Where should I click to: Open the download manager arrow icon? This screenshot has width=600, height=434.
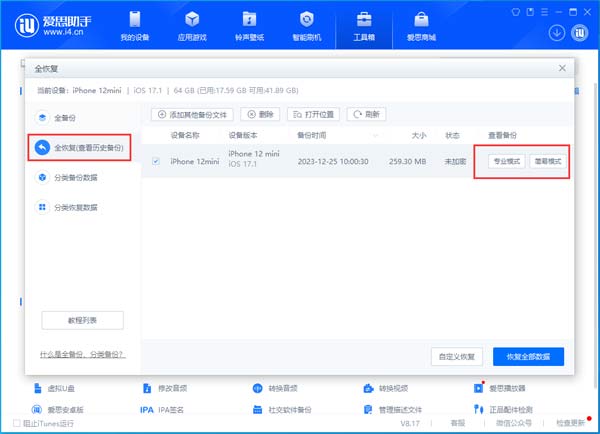click(x=557, y=33)
